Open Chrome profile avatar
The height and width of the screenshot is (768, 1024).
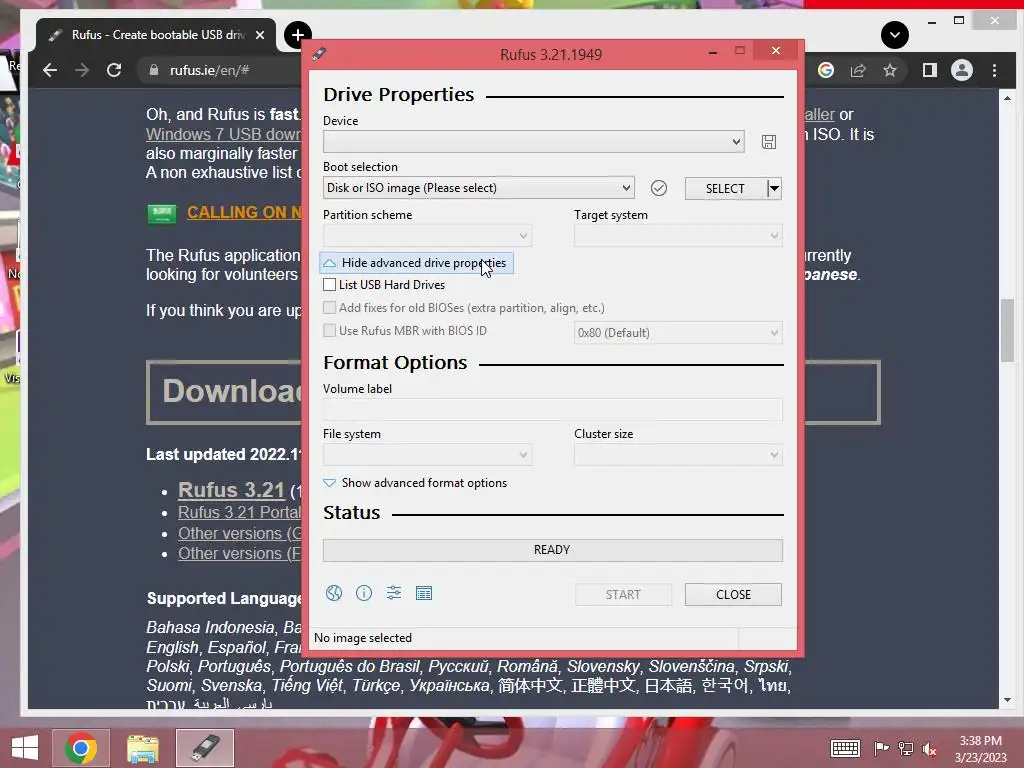[962, 70]
